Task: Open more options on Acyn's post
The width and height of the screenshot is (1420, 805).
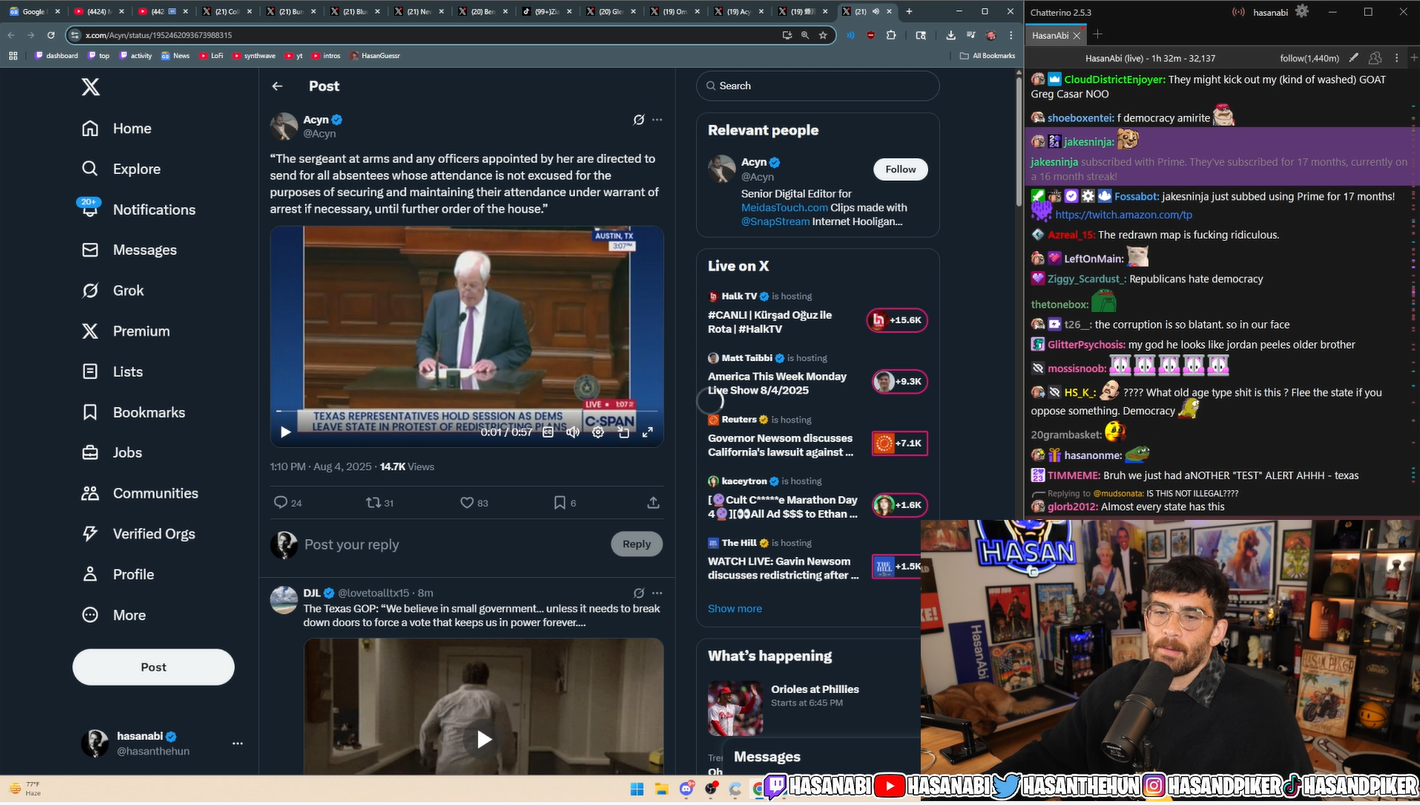Action: point(657,120)
